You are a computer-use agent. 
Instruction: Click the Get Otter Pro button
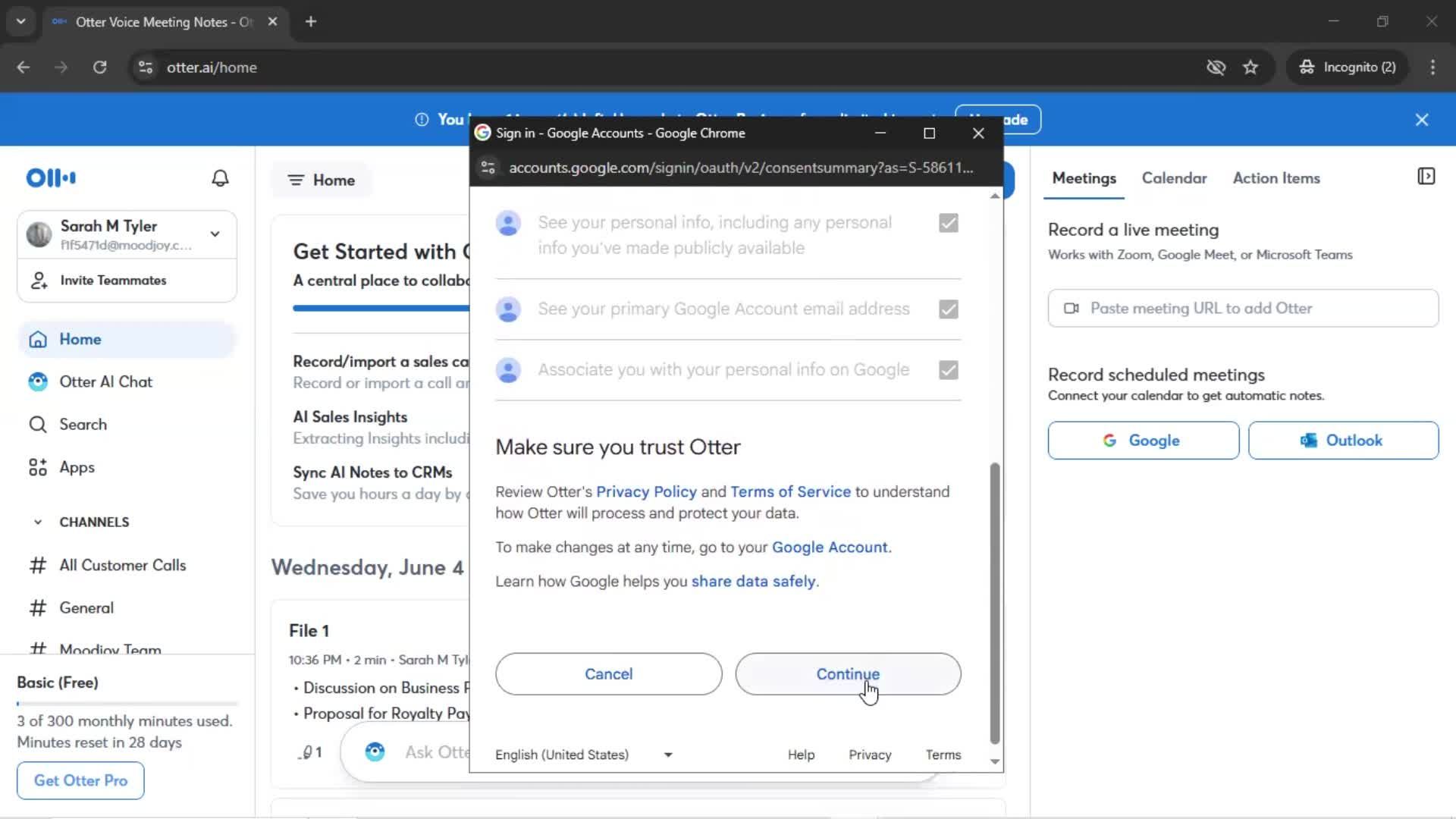point(80,780)
